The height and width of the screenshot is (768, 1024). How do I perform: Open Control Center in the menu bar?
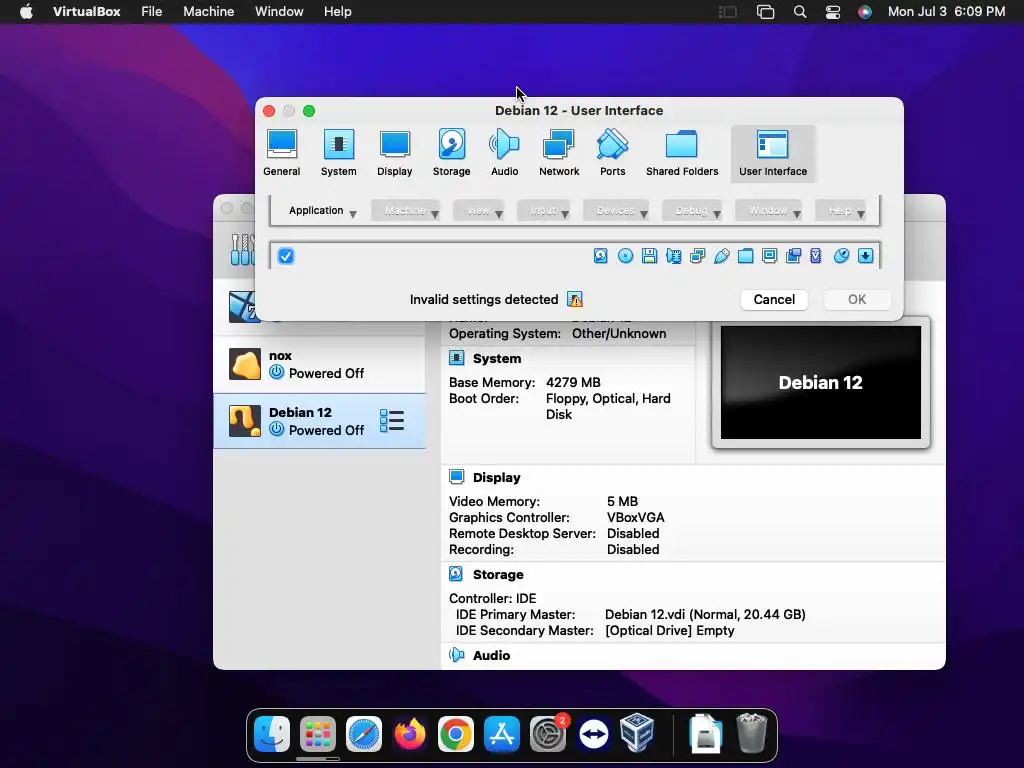click(833, 12)
